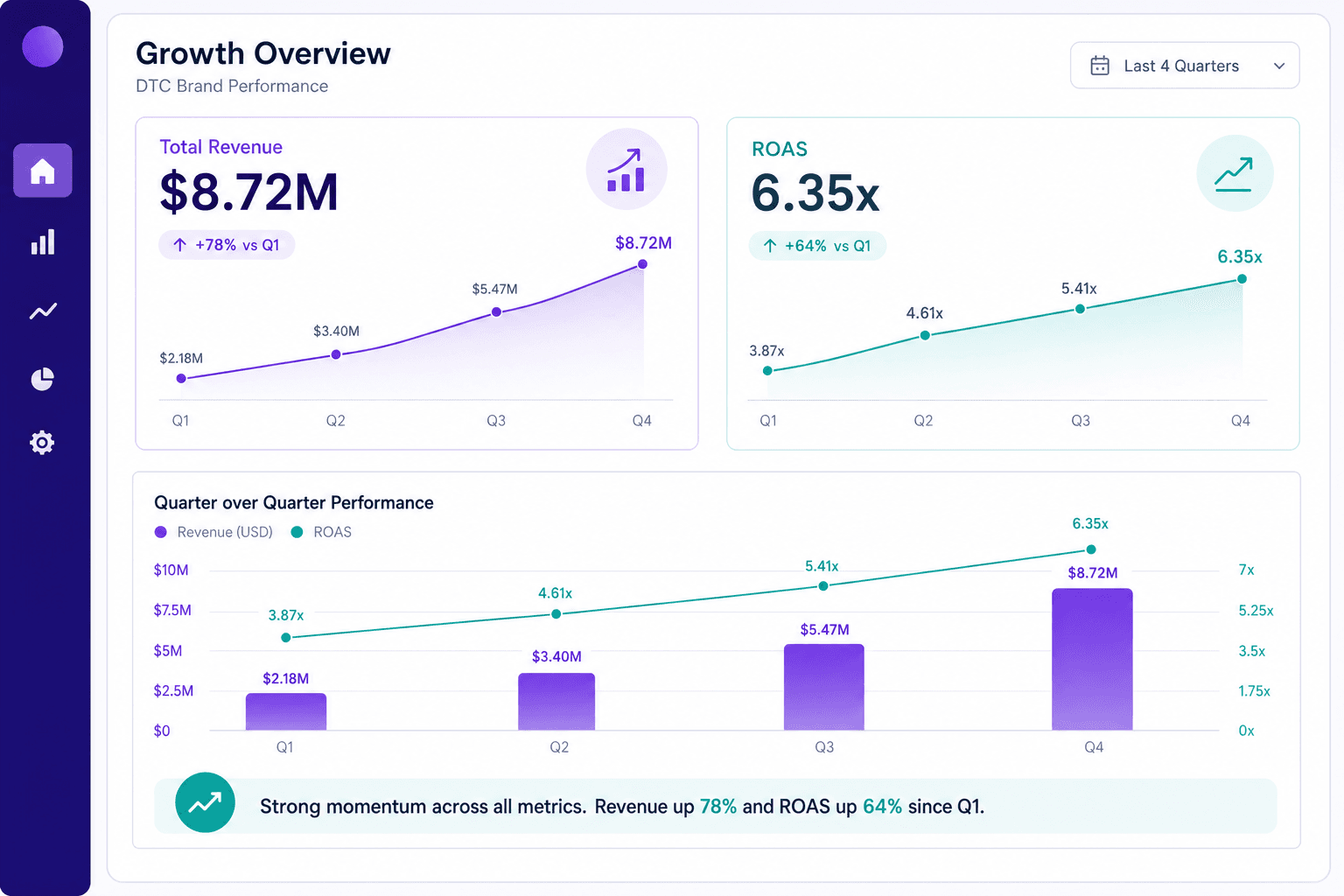Toggle the Revenue (USD) legend series
The width and height of the screenshot is (1344, 896).
[x=213, y=532]
